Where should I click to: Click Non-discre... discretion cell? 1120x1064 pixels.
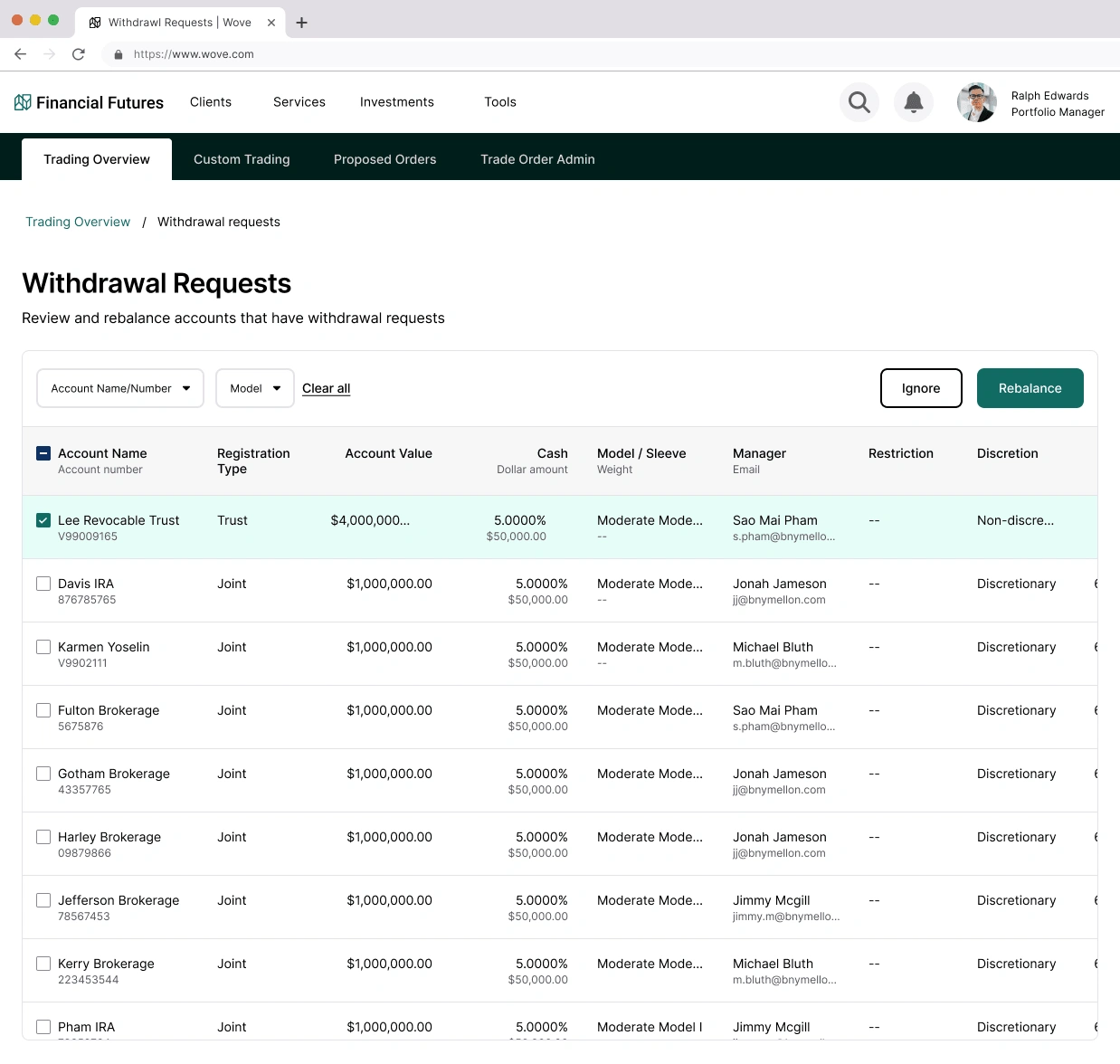tap(1015, 520)
